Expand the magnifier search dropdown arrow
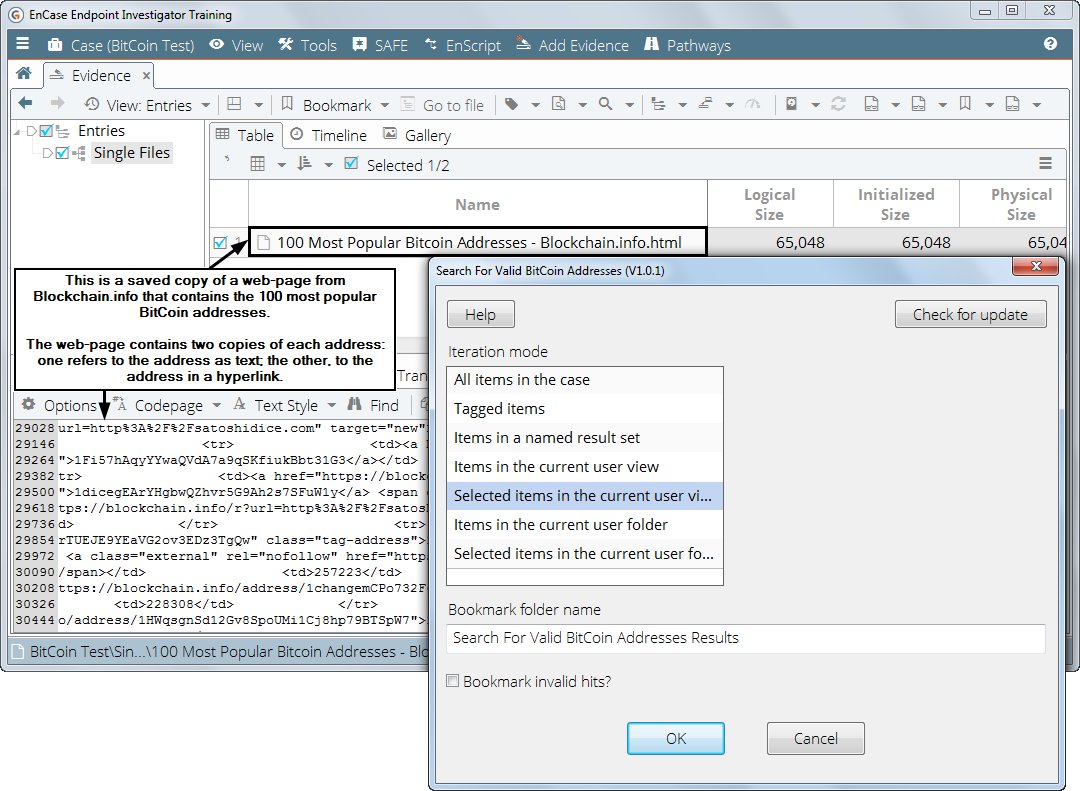 tap(630, 105)
